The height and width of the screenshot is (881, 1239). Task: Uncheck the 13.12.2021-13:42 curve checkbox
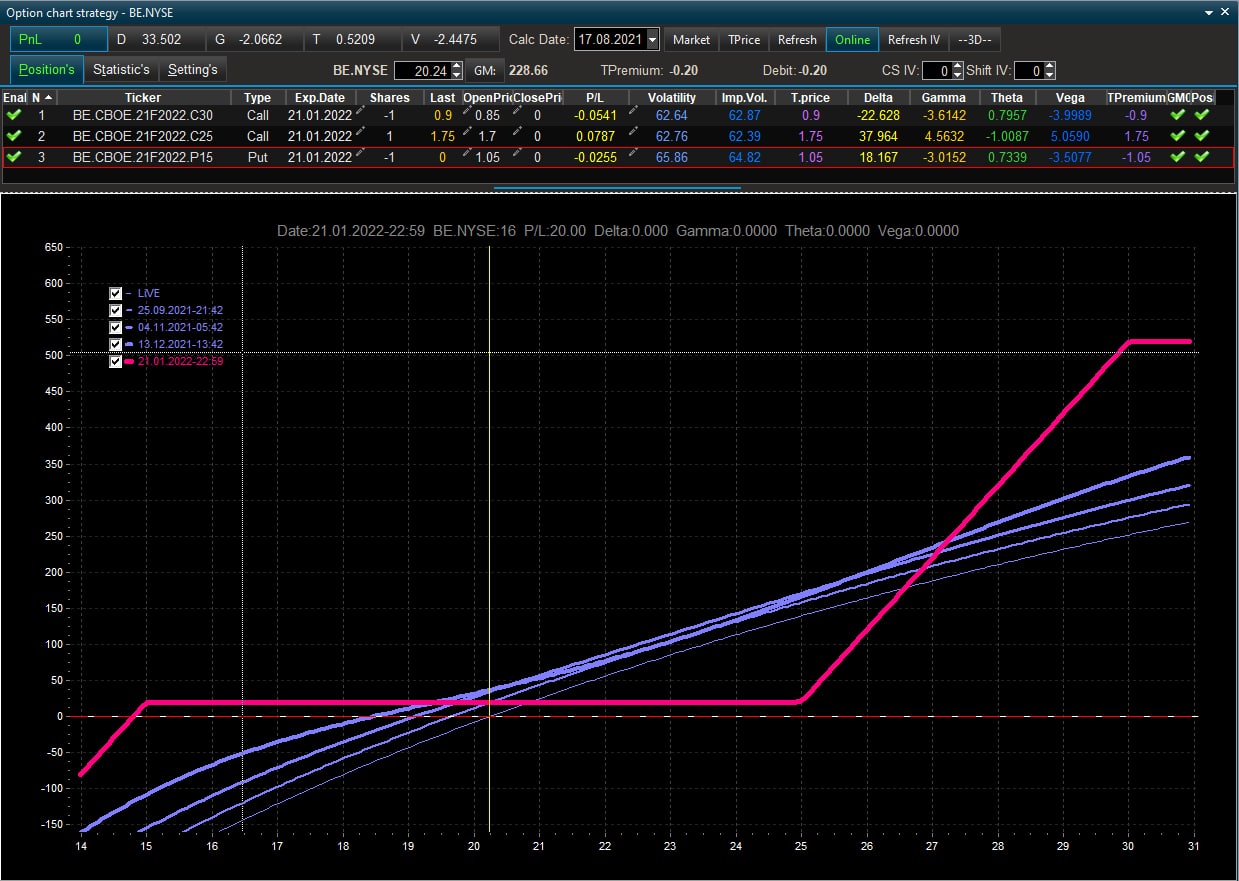pyautogui.click(x=116, y=344)
